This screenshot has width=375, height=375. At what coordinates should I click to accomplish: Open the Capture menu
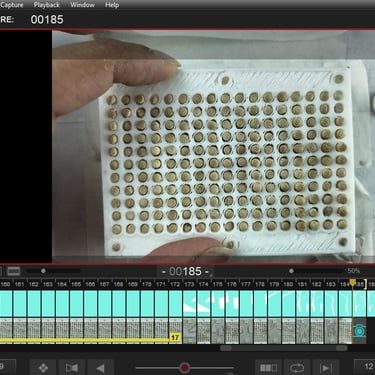[x=12, y=5]
